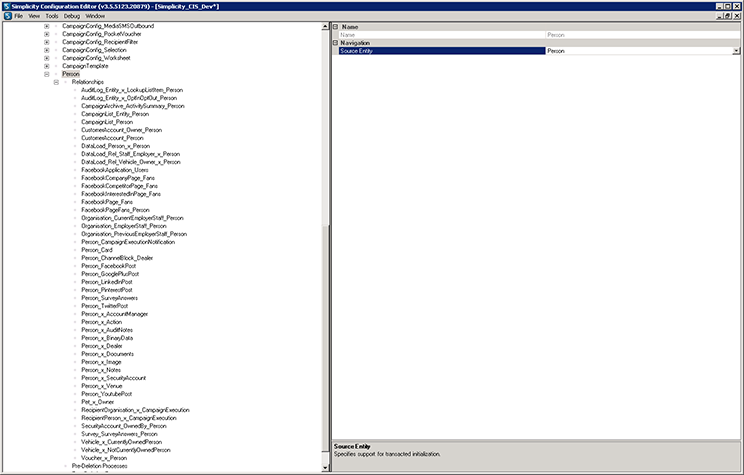Restore the inner document window
Image resolution: width=744 pixels, height=475 pixels.
click(728, 16)
